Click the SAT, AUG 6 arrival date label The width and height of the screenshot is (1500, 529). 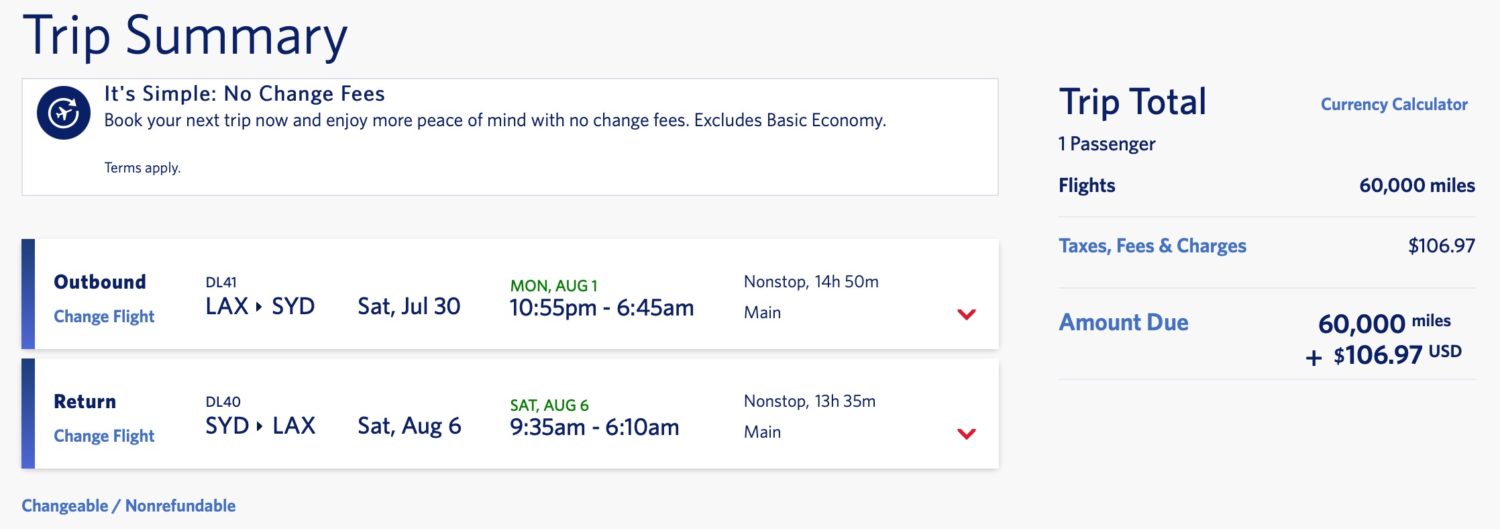coord(549,405)
